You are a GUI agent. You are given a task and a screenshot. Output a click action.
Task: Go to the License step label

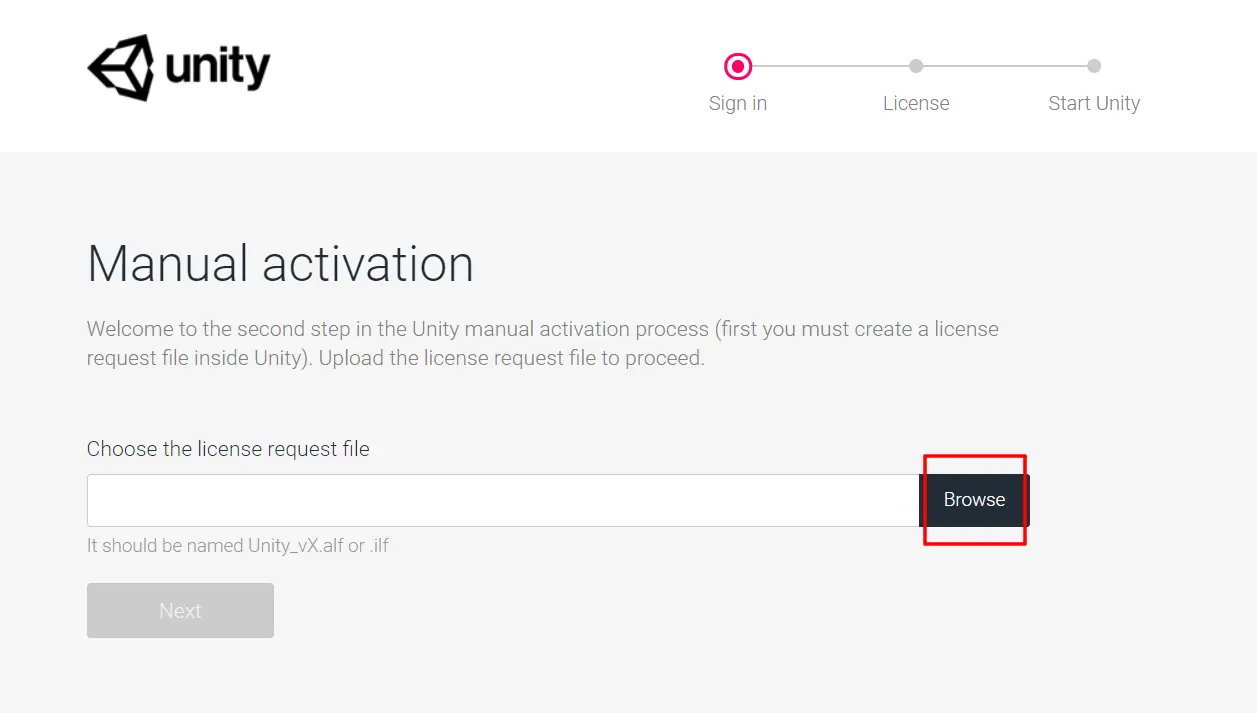(x=916, y=103)
